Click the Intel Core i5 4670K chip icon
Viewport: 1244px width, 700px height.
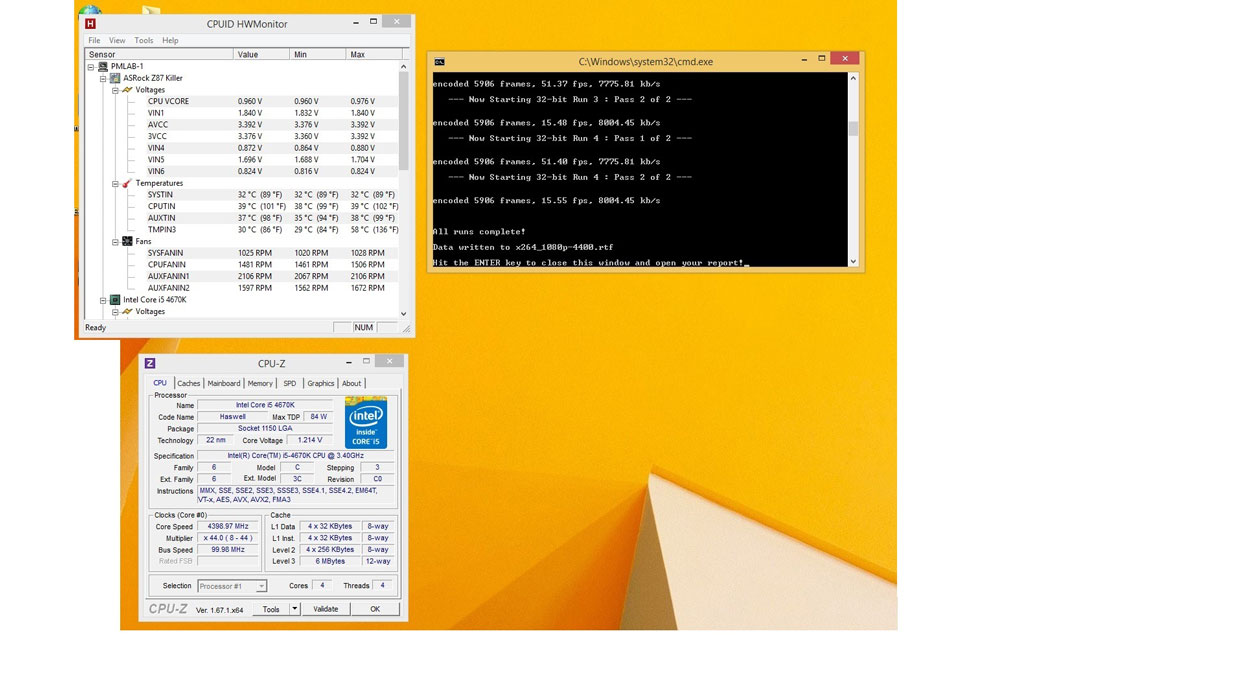[115, 300]
